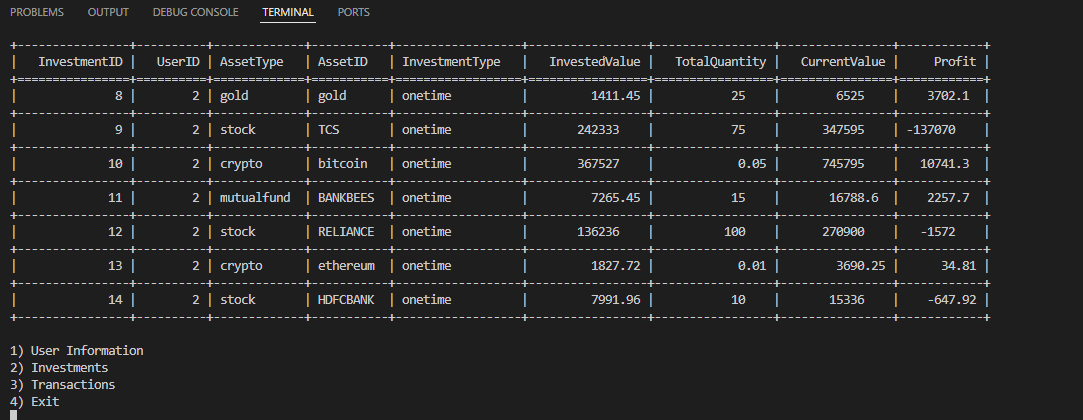Click invested value 7991.96
The width and height of the screenshot is (1083, 420).
(615, 299)
